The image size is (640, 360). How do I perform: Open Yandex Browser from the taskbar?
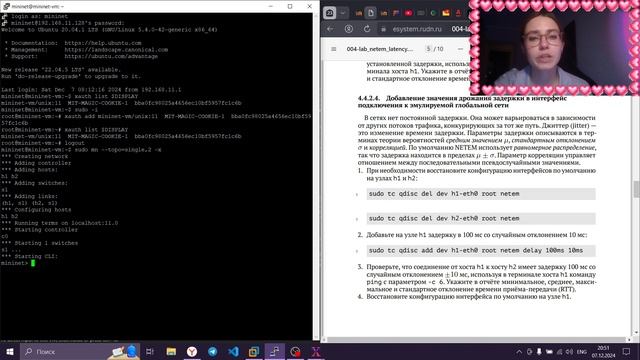(192, 351)
